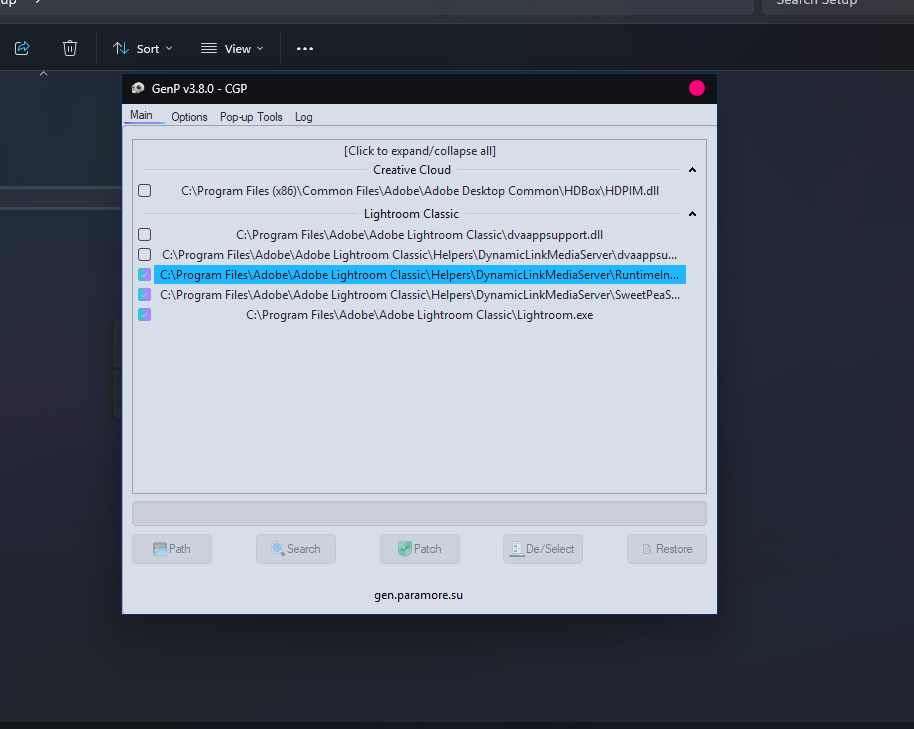Image resolution: width=914 pixels, height=729 pixels.
Task: Select the Lightroom Classic\dvaappsupport.dll path row
Action: (x=420, y=235)
